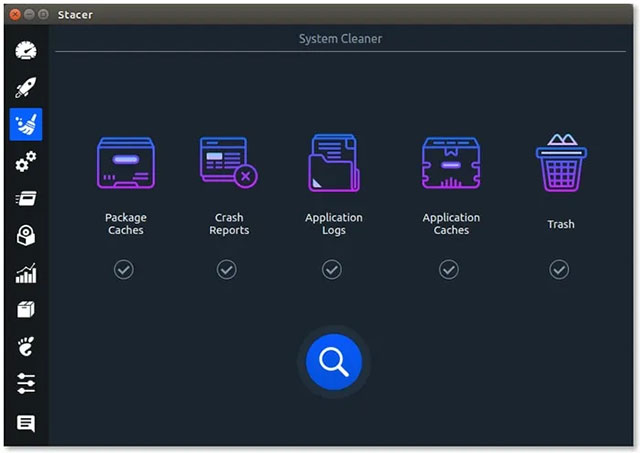Click the System Cleaner heading
Image resolution: width=640 pixels, height=453 pixels.
340,39
